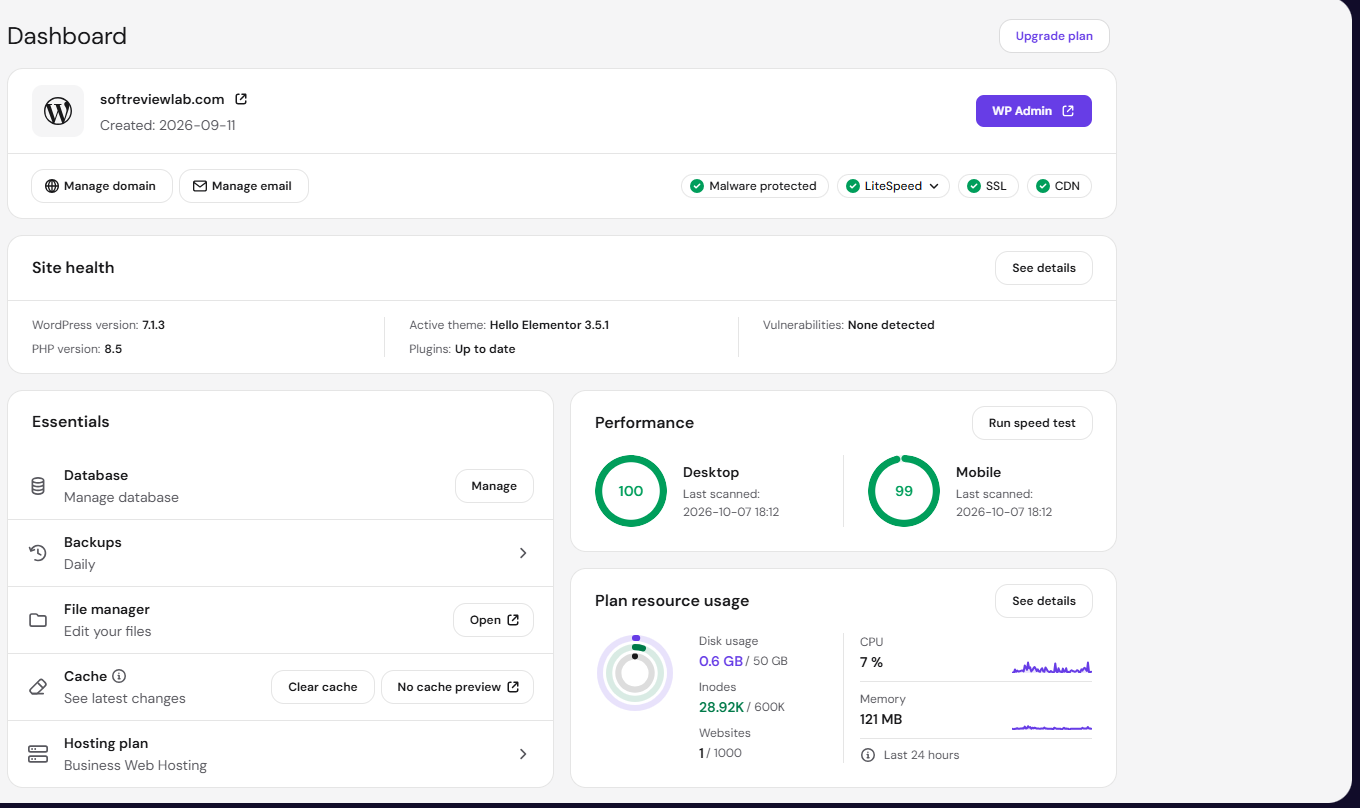
Task: Click the CPU usage sparkline graph
Action: coord(1051,666)
